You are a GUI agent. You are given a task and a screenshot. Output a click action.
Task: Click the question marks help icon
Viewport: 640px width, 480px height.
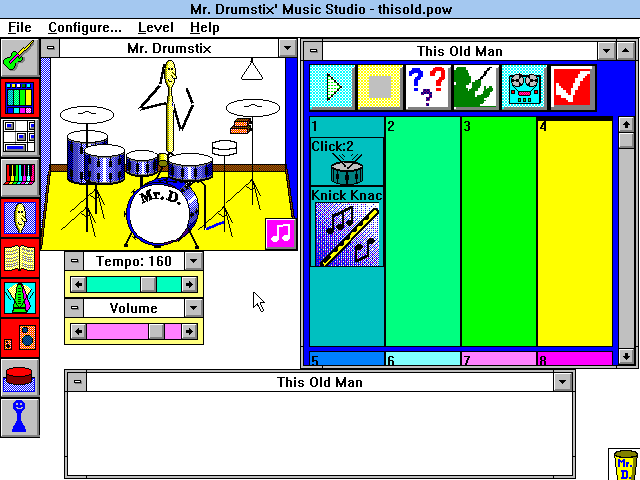(x=428, y=87)
